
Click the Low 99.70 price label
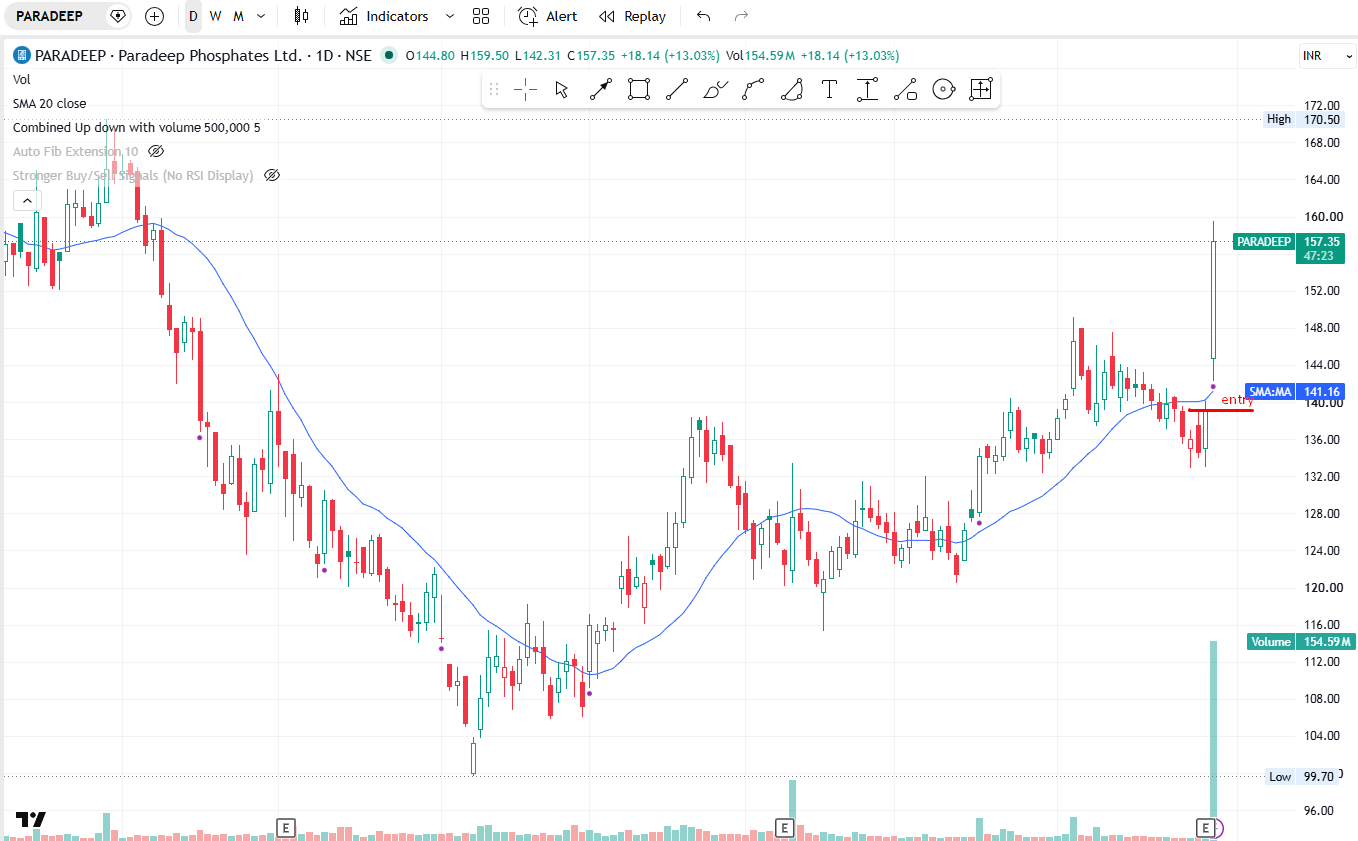coord(1302,777)
